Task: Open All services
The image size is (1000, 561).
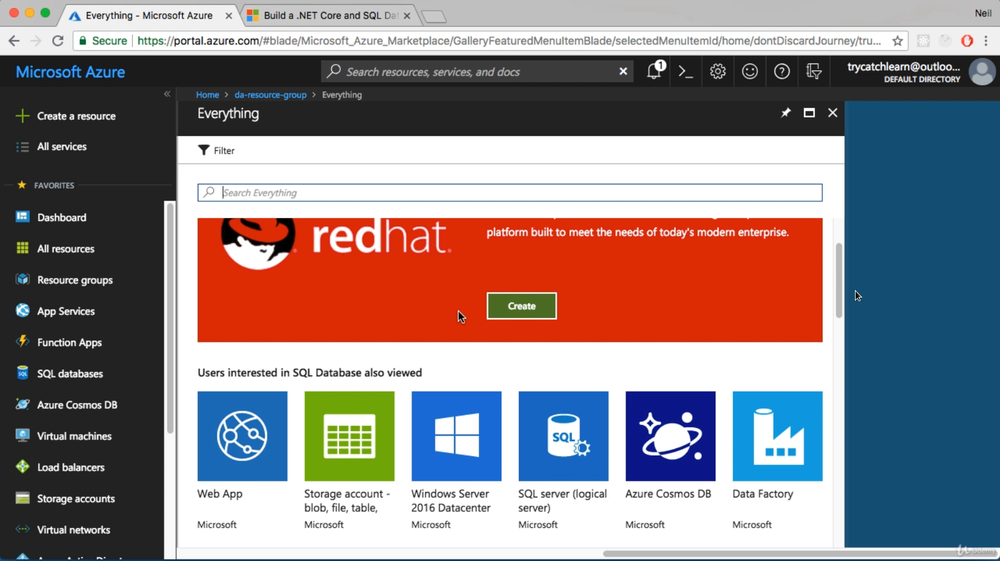Action: (51, 147)
